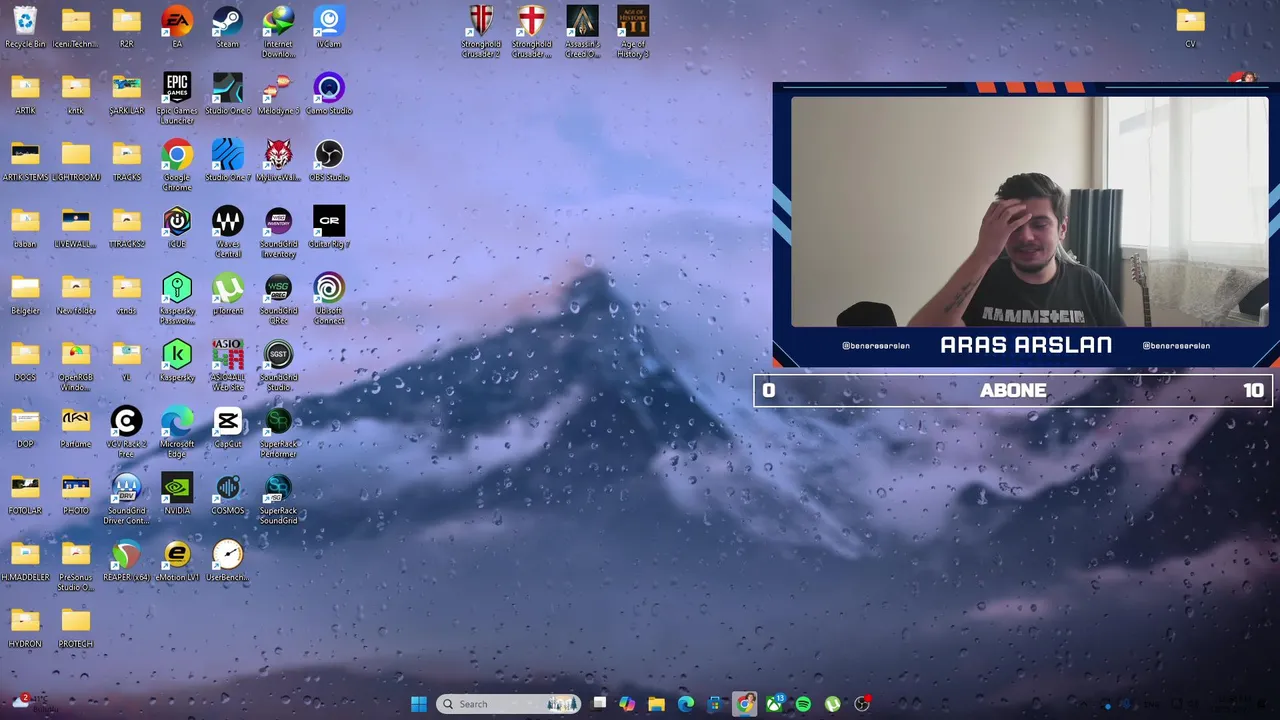Select the SoundGrid QRec shortcut
This screenshot has width=1280, height=720.
(x=278, y=298)
